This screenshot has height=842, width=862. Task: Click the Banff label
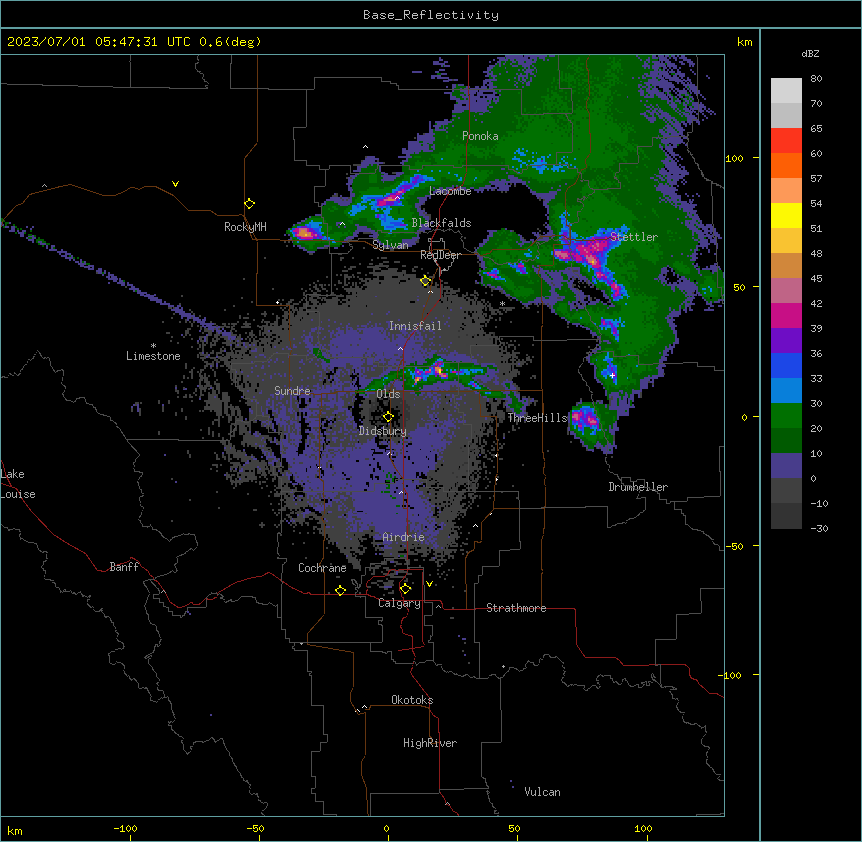124,567
